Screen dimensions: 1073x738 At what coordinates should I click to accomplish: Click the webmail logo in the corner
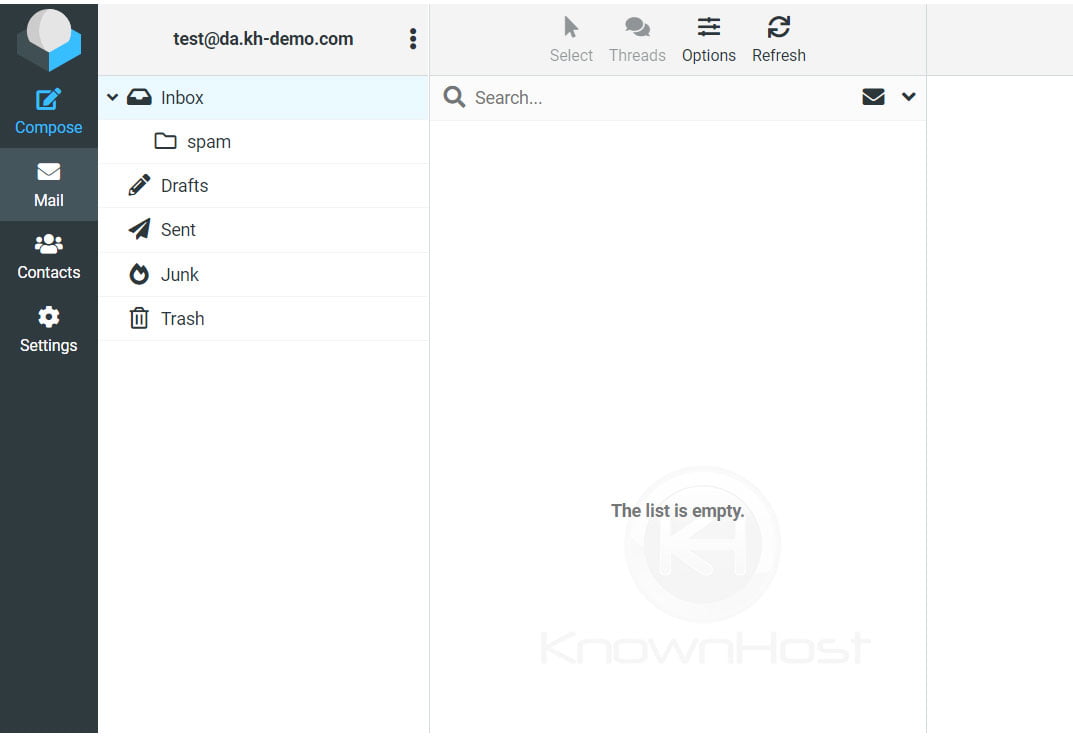pyautogui.click(x=48, y=38)
